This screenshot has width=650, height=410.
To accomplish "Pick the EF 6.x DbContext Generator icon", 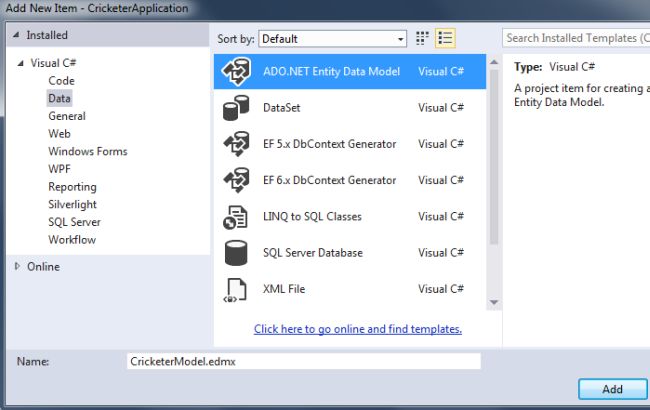I will 235,180.
